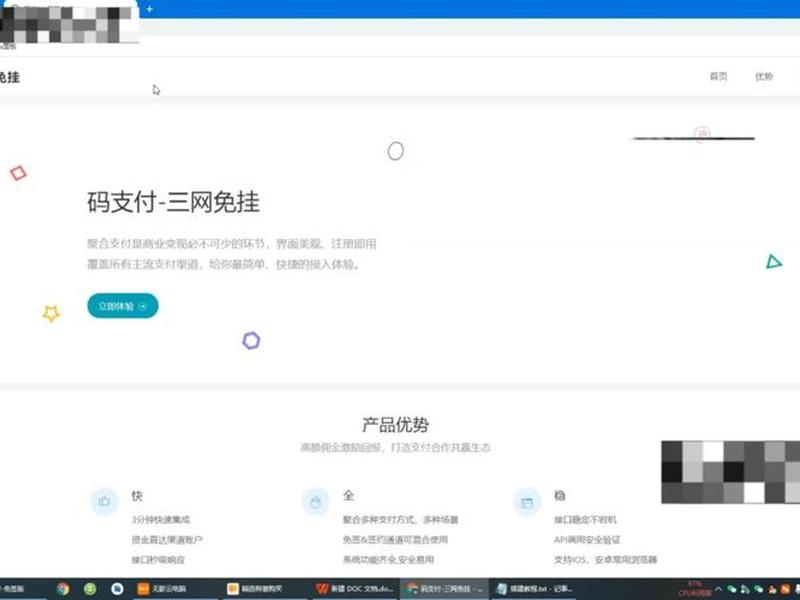The width and height of the screenshot is (800, 600).
Task: Click the window icon beside 稳
Action: click(527, 503)
